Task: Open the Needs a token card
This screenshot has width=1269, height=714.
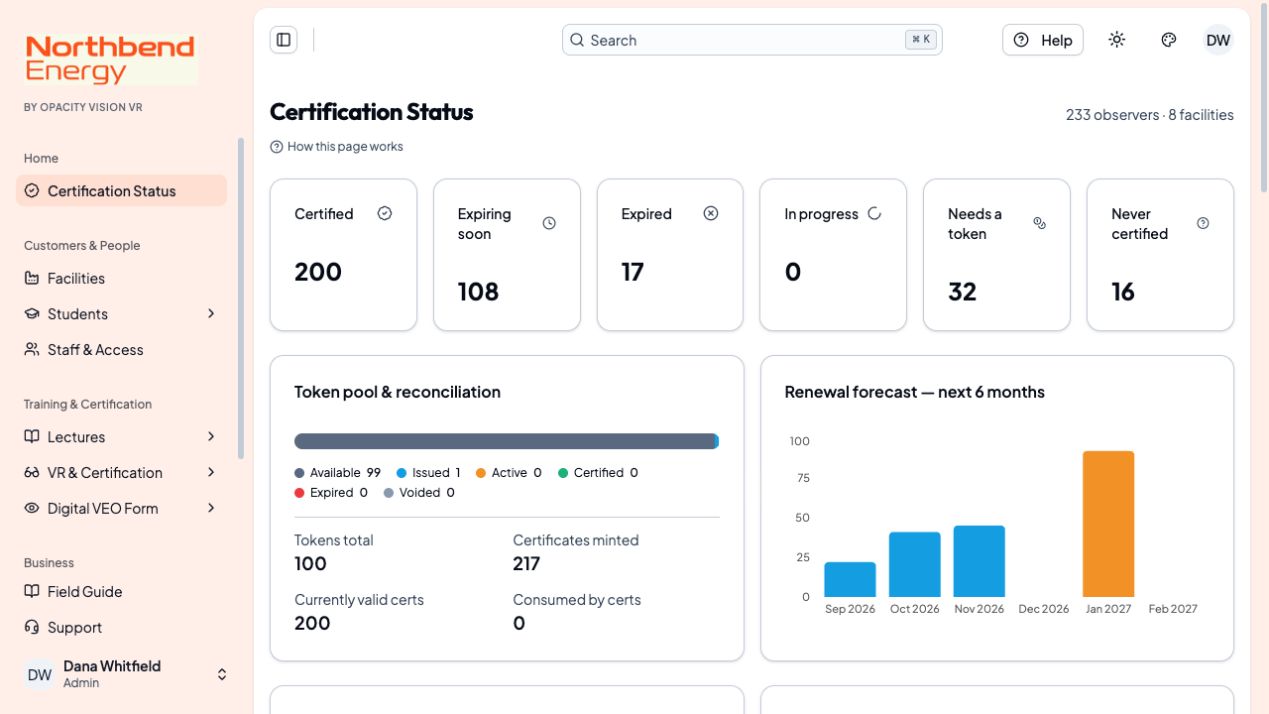Action: pos(997,255)
